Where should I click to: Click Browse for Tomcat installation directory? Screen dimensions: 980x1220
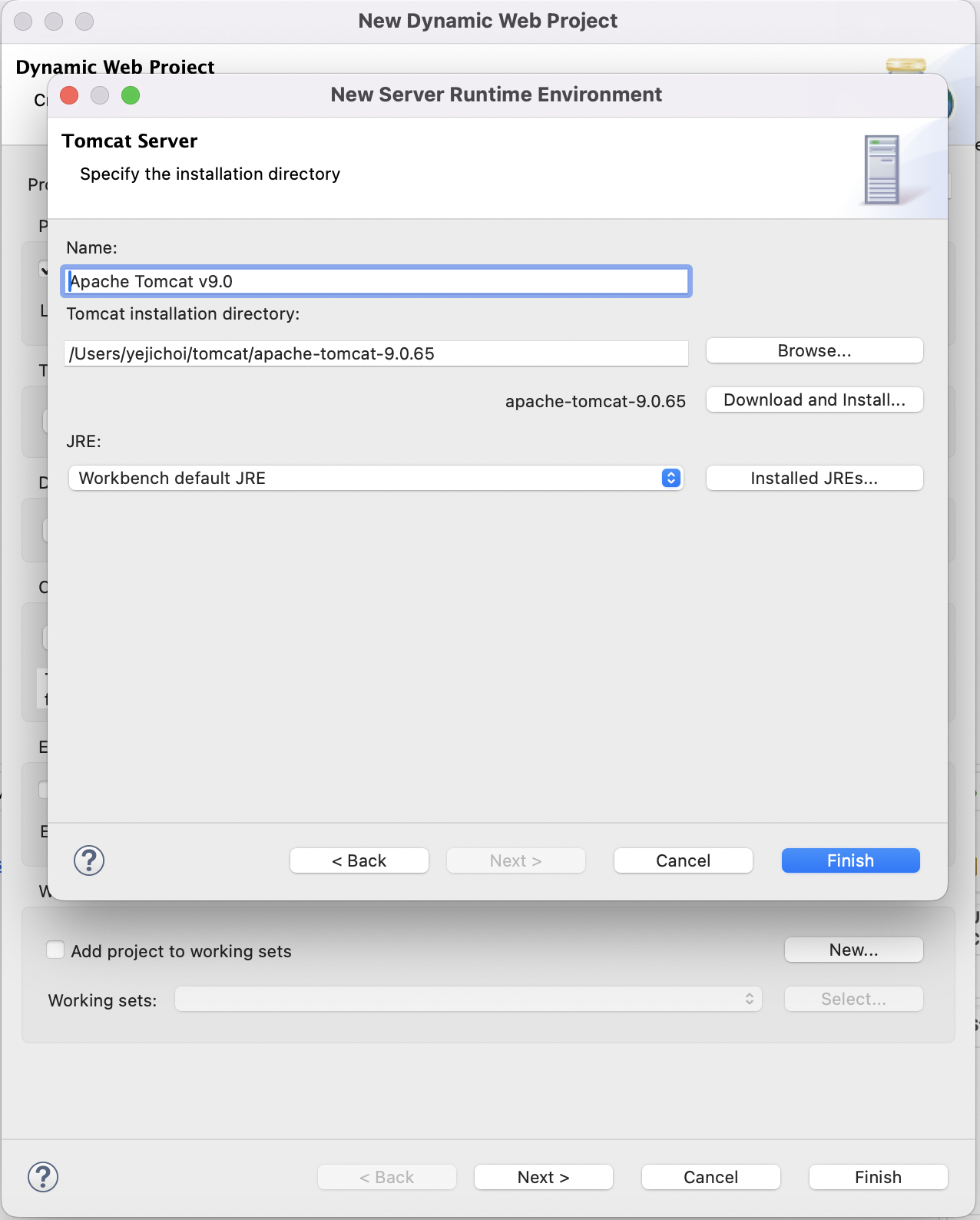tap(814, 350)
